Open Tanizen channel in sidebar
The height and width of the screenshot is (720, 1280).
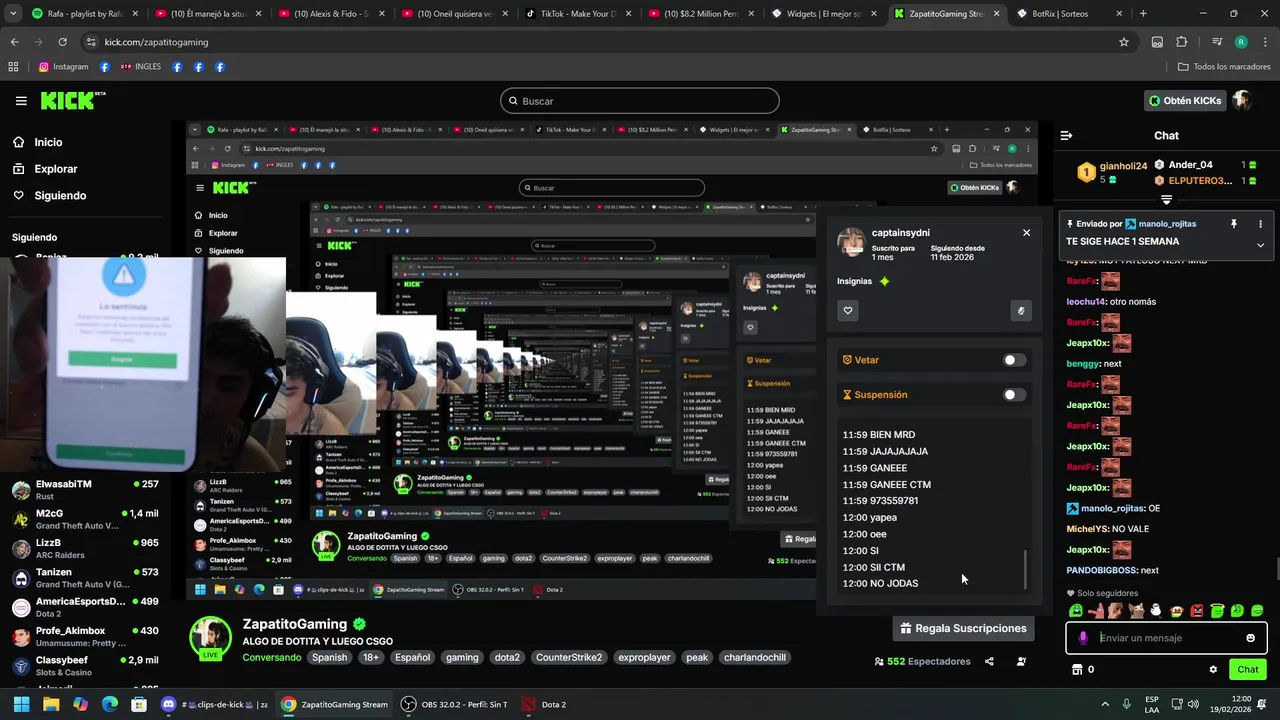[86, 578]
